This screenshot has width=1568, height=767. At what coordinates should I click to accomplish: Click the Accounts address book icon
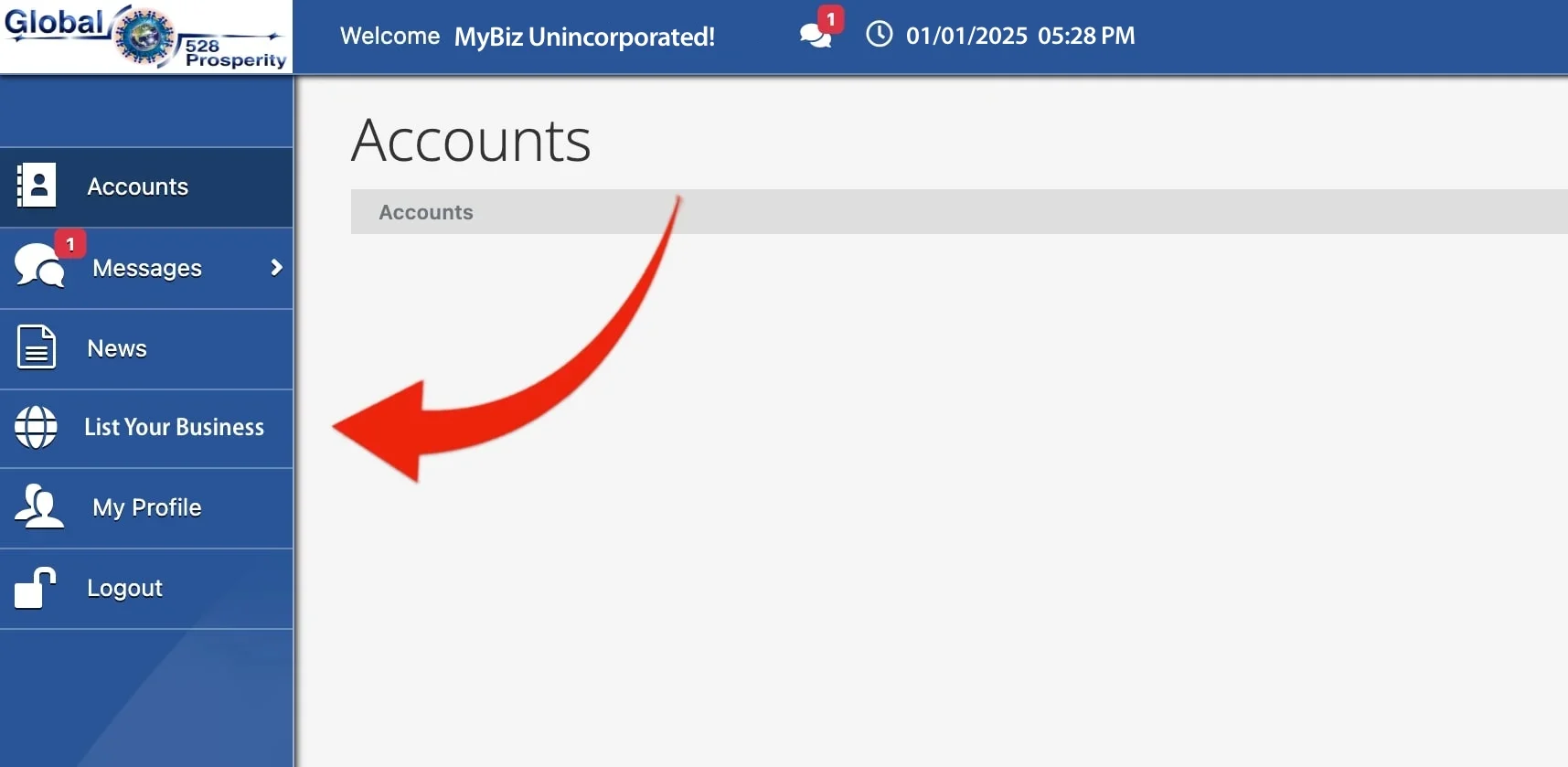tap(37, 186)
